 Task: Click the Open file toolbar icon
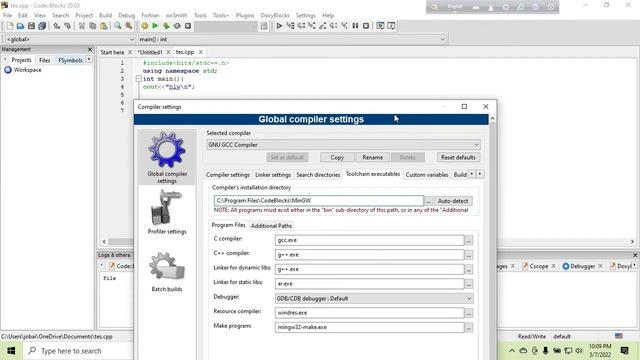(x=20, y=26)
